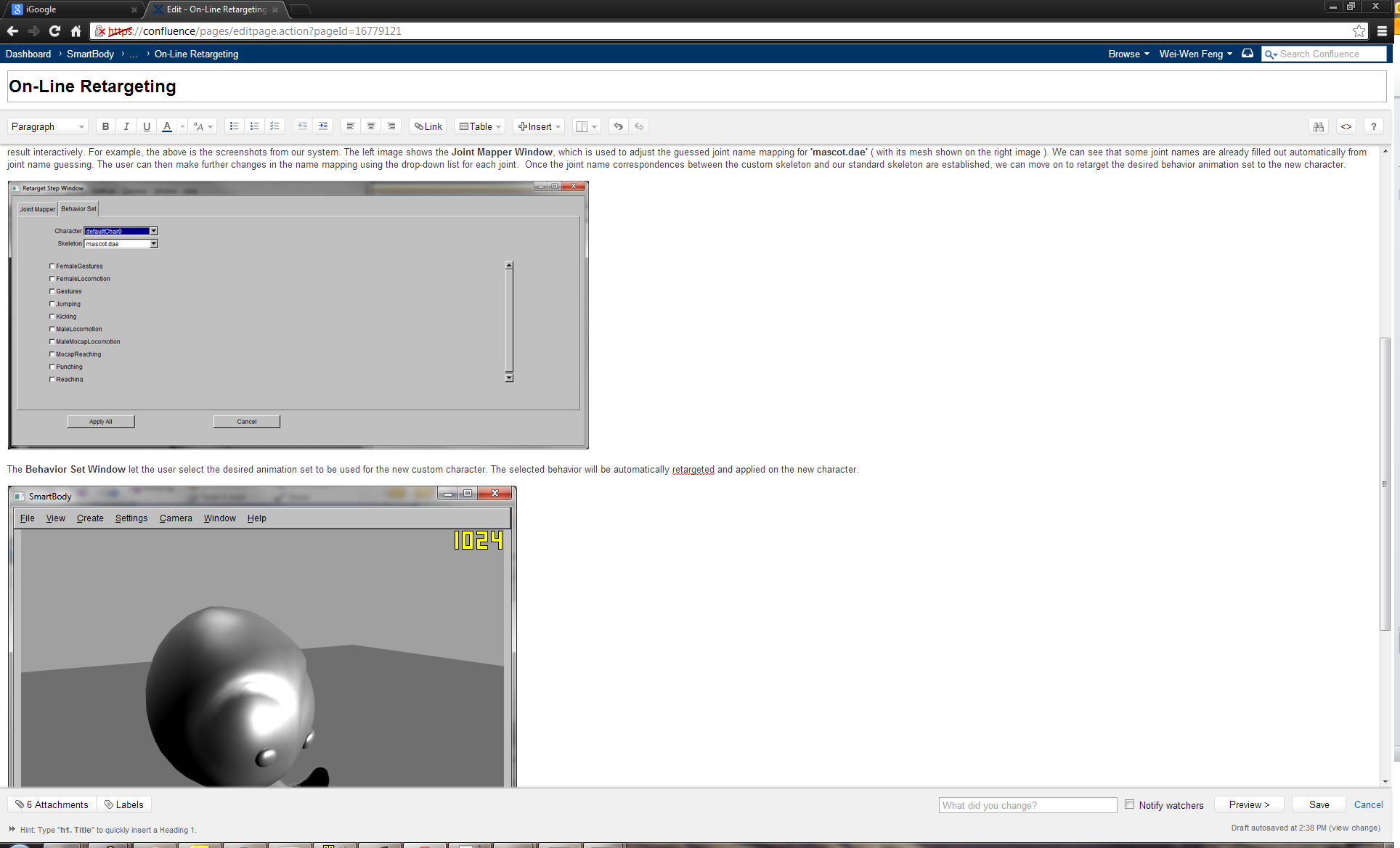Expand the hint arrow at bottom left
The width and height of the screenshot is (1400, 848).
pos(12,829)
